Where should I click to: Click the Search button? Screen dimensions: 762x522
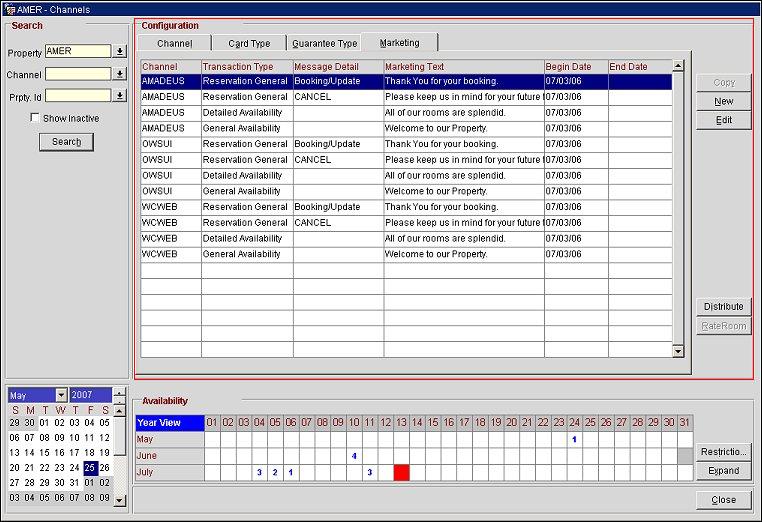(x=66, y=142)
